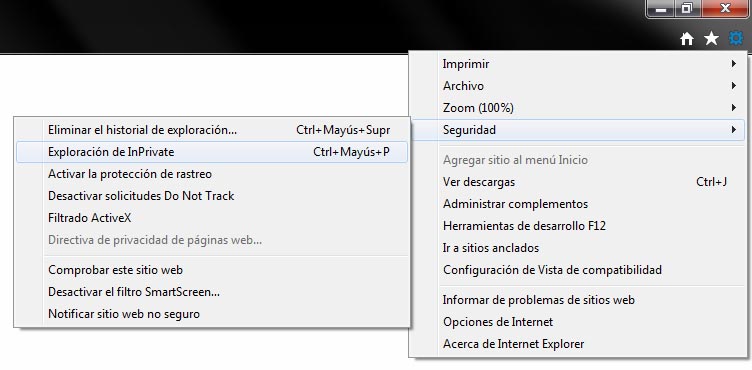Click the Tools gear icon

pos(736,38)
